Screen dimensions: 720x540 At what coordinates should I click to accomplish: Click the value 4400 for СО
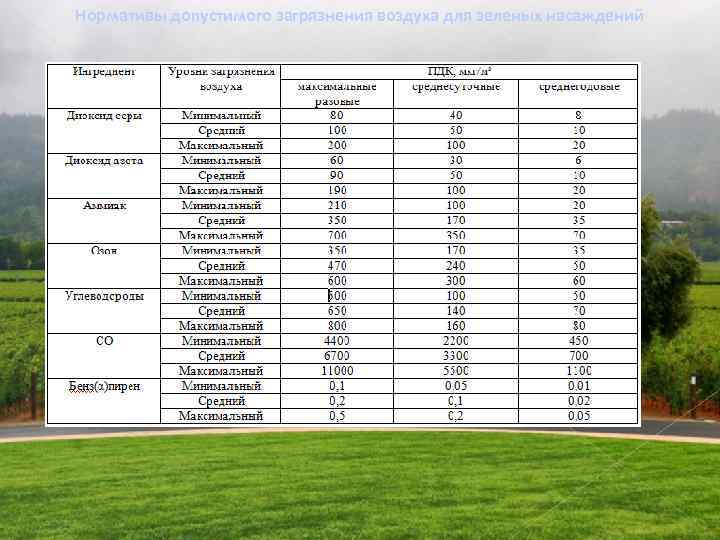[x=337, y=341]
